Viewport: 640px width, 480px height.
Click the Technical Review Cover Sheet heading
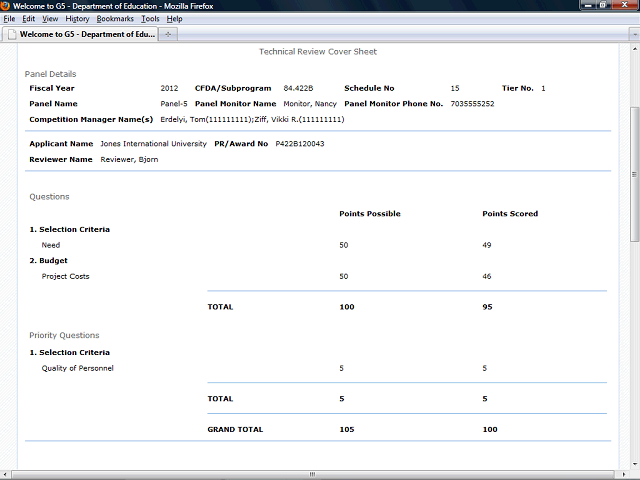pyautogui.click(x=318, y=51)
